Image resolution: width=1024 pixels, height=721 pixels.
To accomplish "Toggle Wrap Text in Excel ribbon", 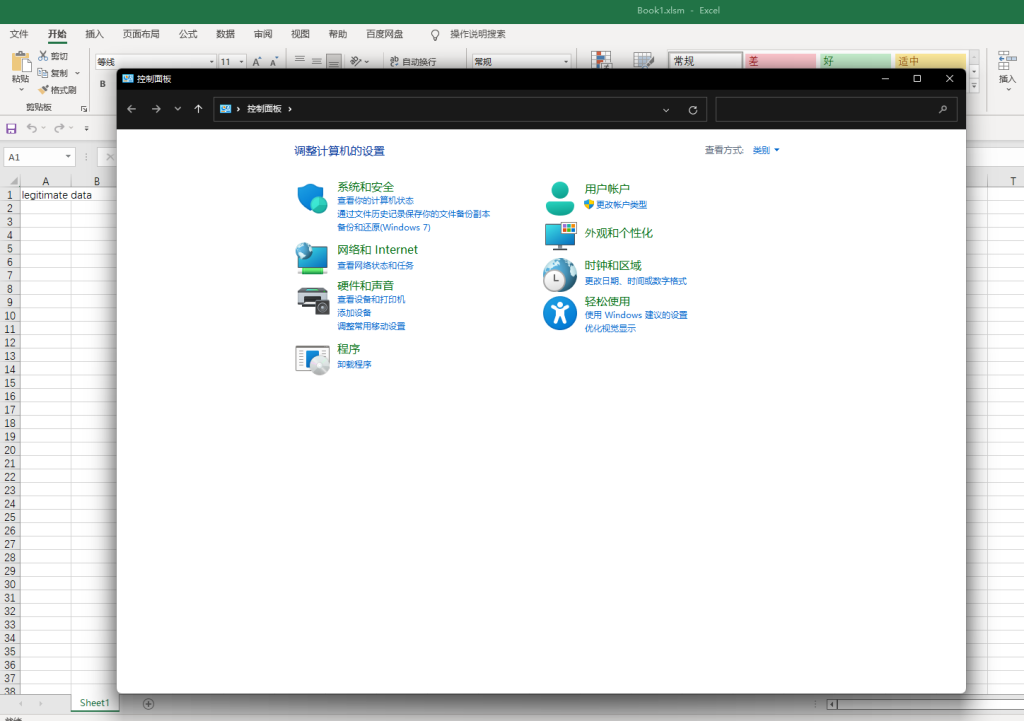I will click(413, 61).
